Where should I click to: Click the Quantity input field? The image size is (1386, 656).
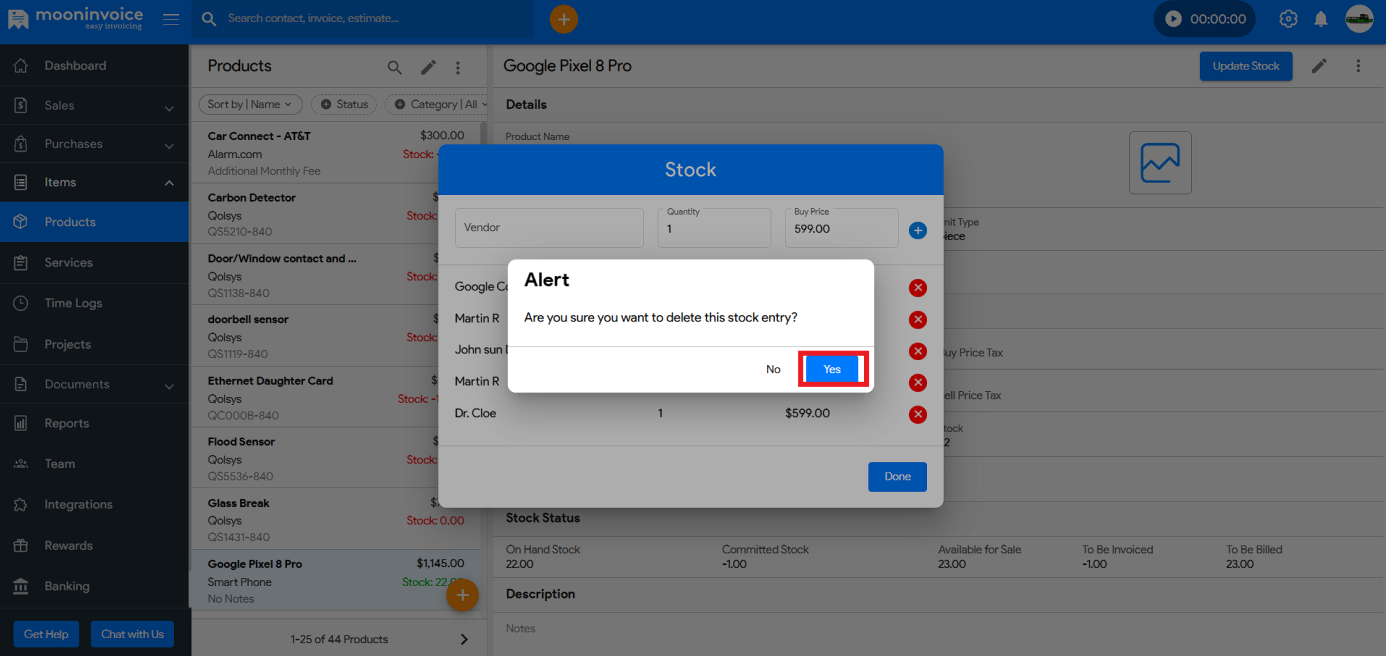pyautogui.click(x=714, y=228)
